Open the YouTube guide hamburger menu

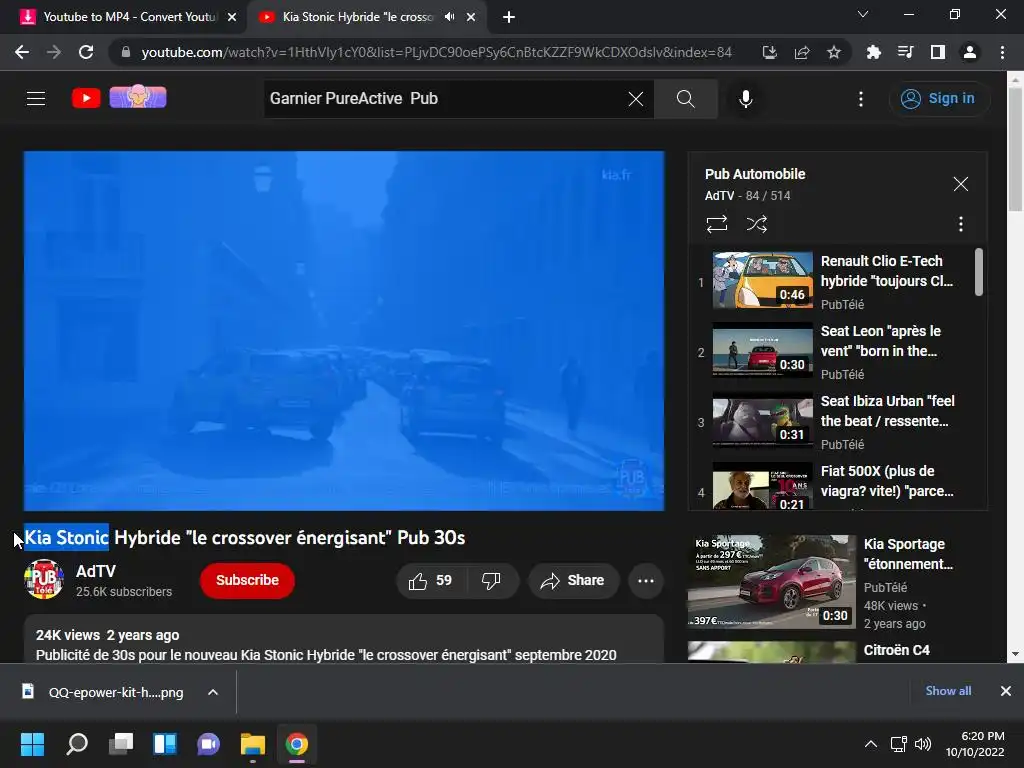36,99
